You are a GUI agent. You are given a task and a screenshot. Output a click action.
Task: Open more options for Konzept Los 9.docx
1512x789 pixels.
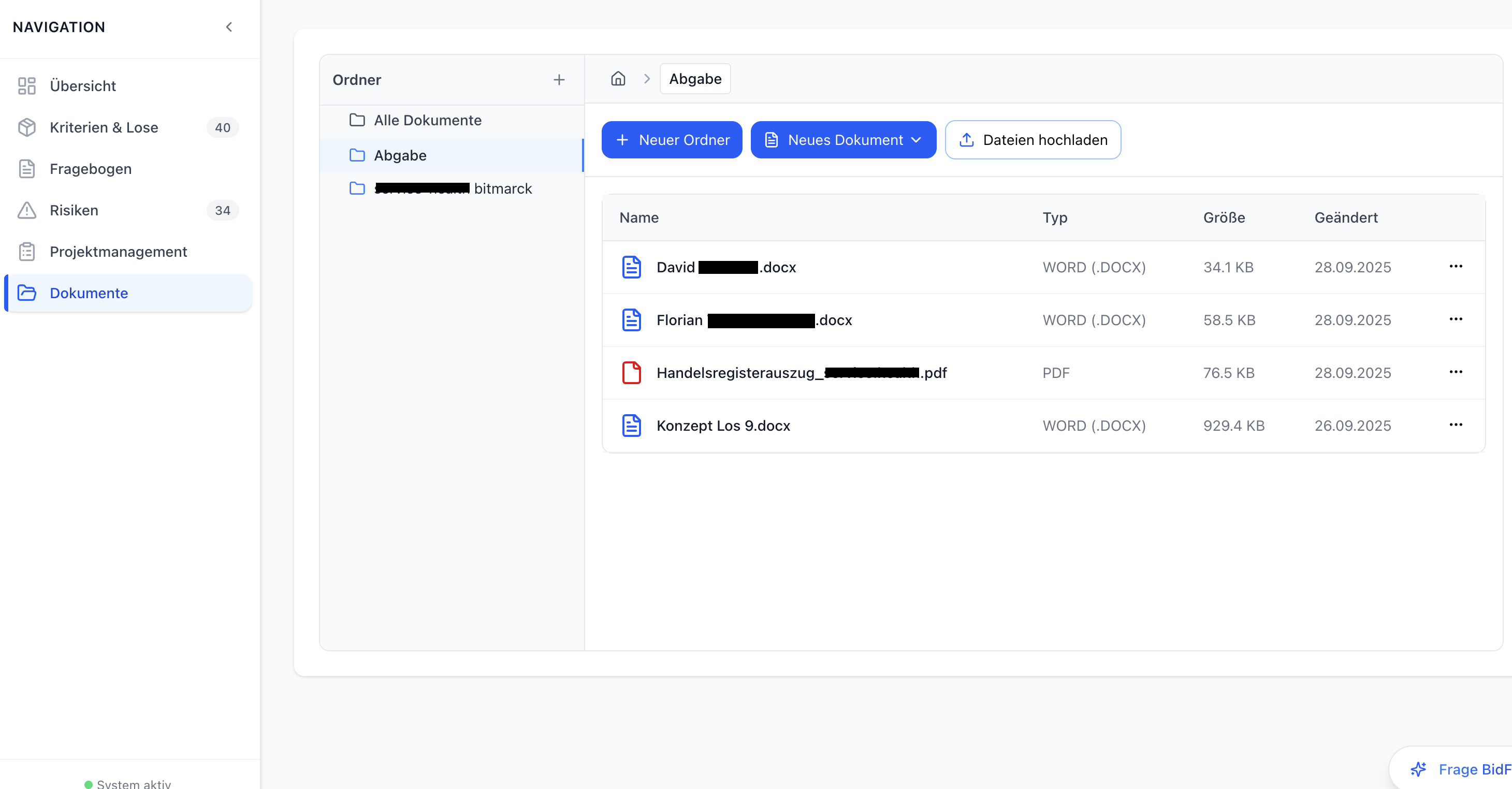coord(1455,425)
